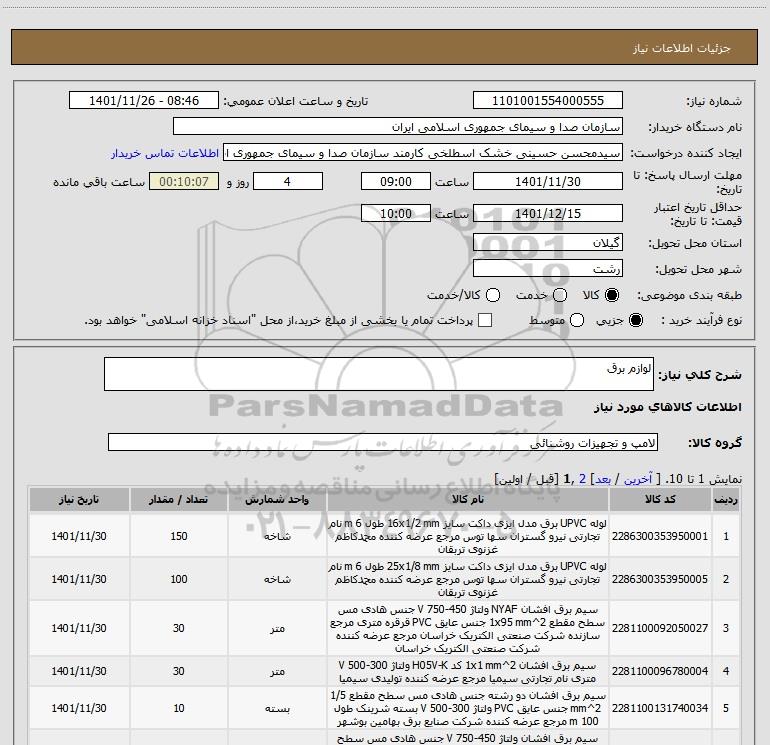Click the days remaining field showing 4
Viewport: 770px width, 745px height.
click(x=287, y=181)
